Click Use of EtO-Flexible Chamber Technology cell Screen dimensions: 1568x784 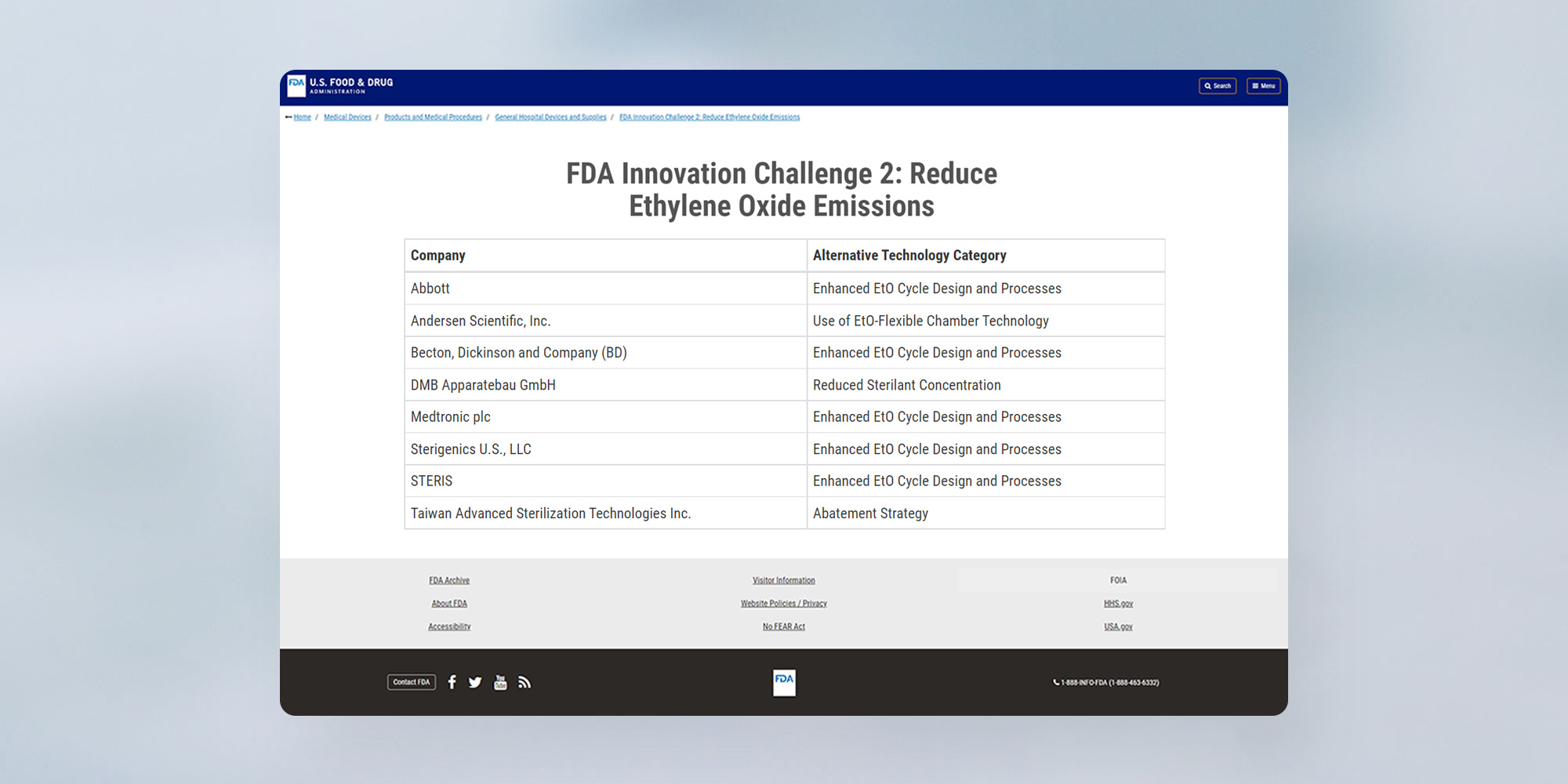coord(986,321)
